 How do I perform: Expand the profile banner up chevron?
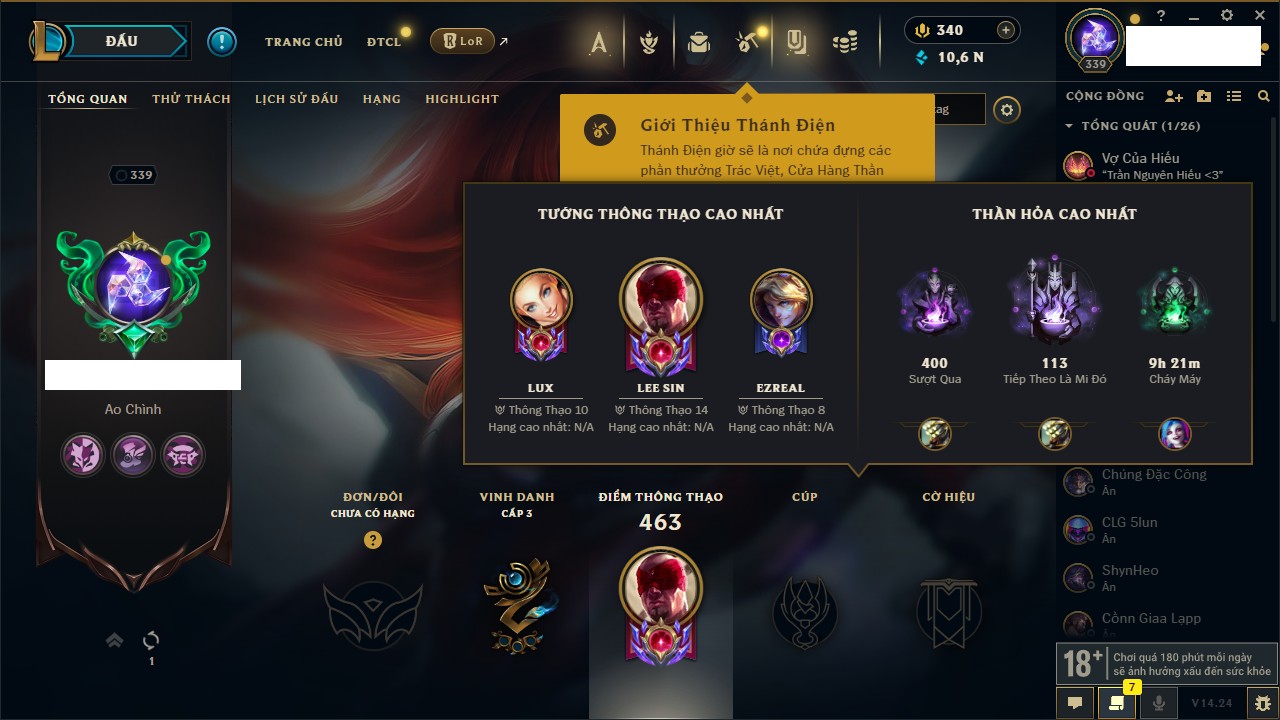click(114, 640)
